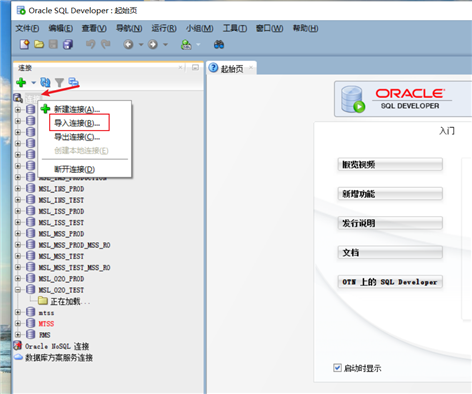The height and width of the screenshot is (394, 472).
Task: Close the 连接 panel with its x
Action: [x=181, y=68]
